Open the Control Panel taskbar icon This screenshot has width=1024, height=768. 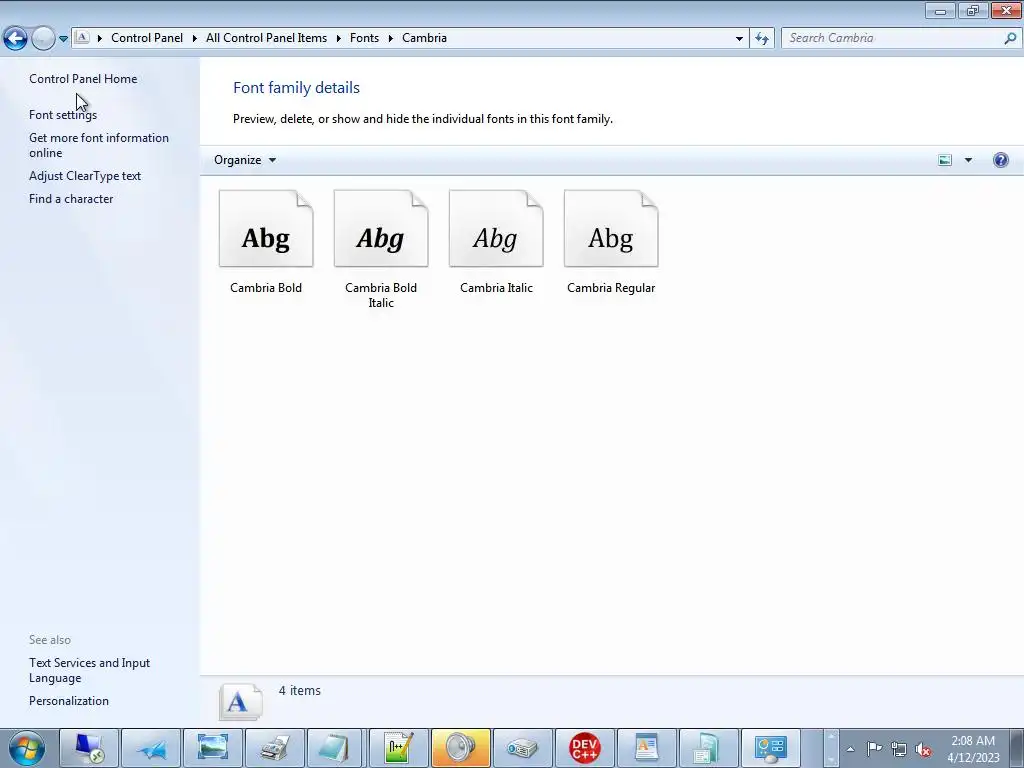[771, 748]
